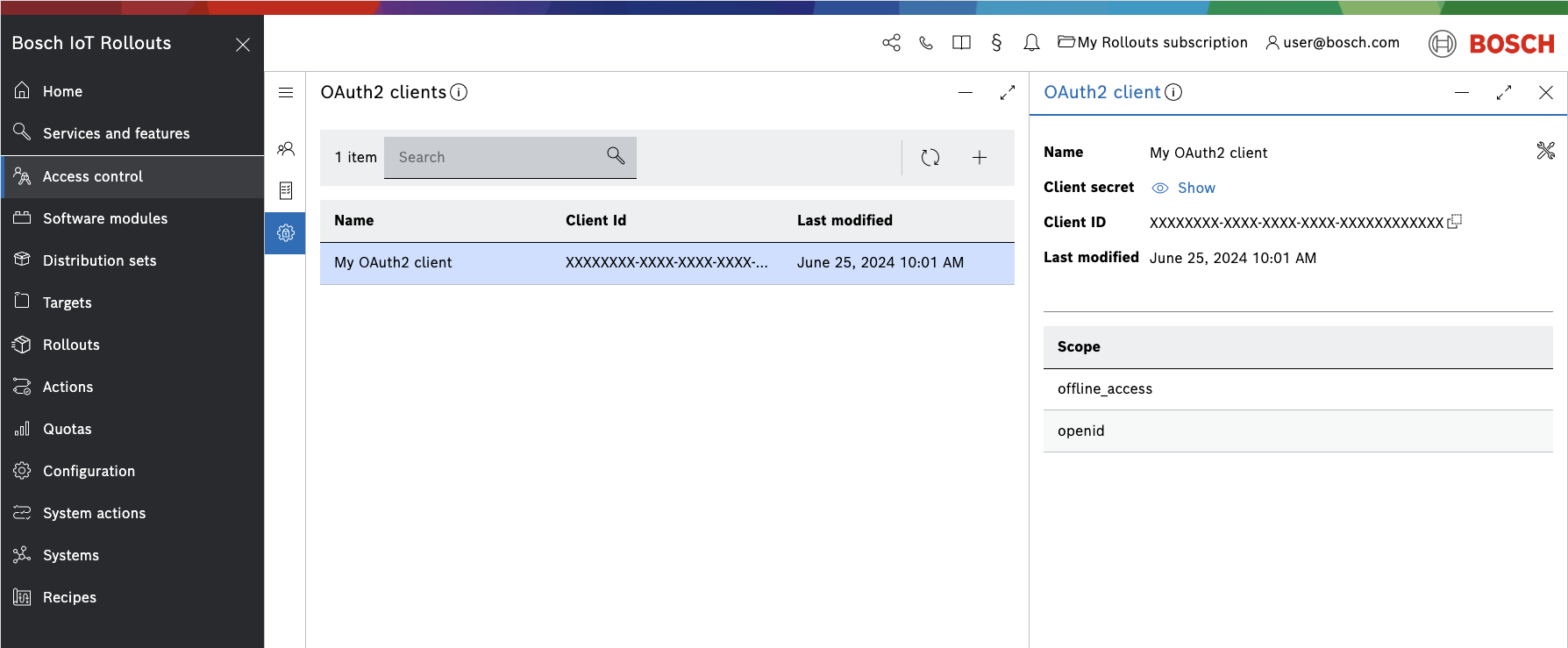Screen dimensions: 1568x648
Task: Expand the OAuth2 clients panel to fullscreen
Action: pos(1007,93)
